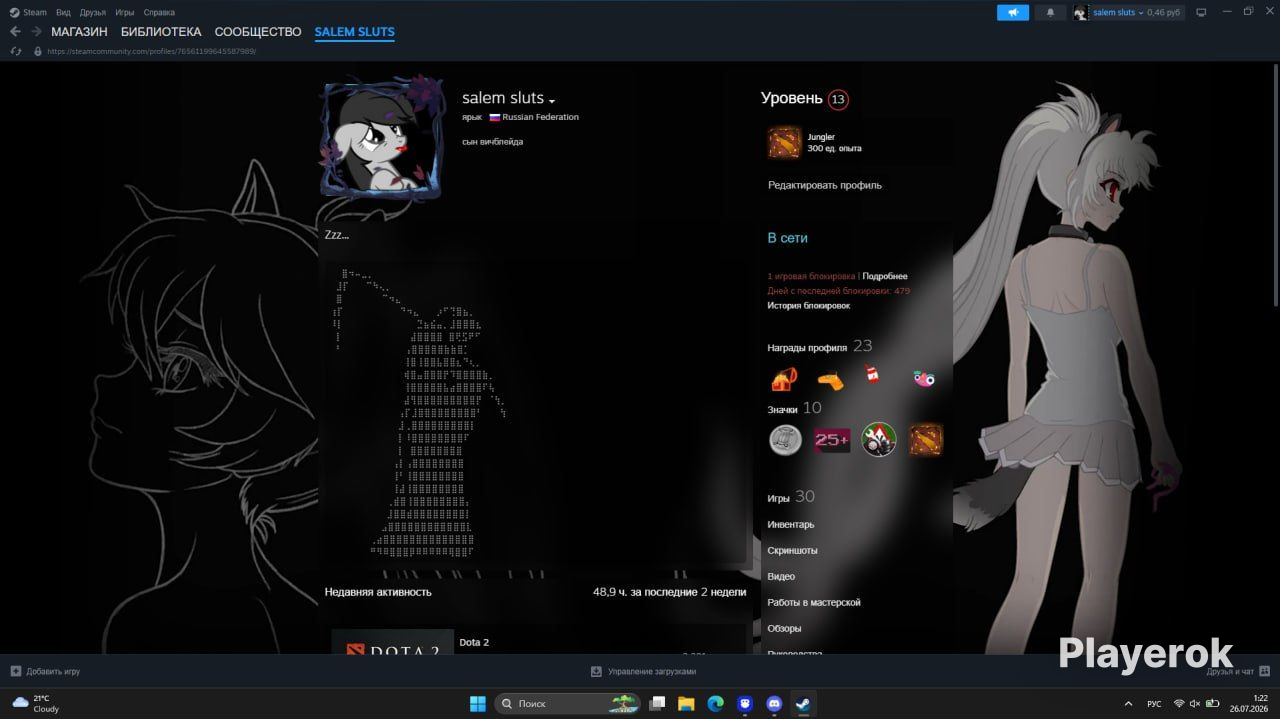
Task: Open Microsoft Edge from the taskbar
Action: click(715, 703)
